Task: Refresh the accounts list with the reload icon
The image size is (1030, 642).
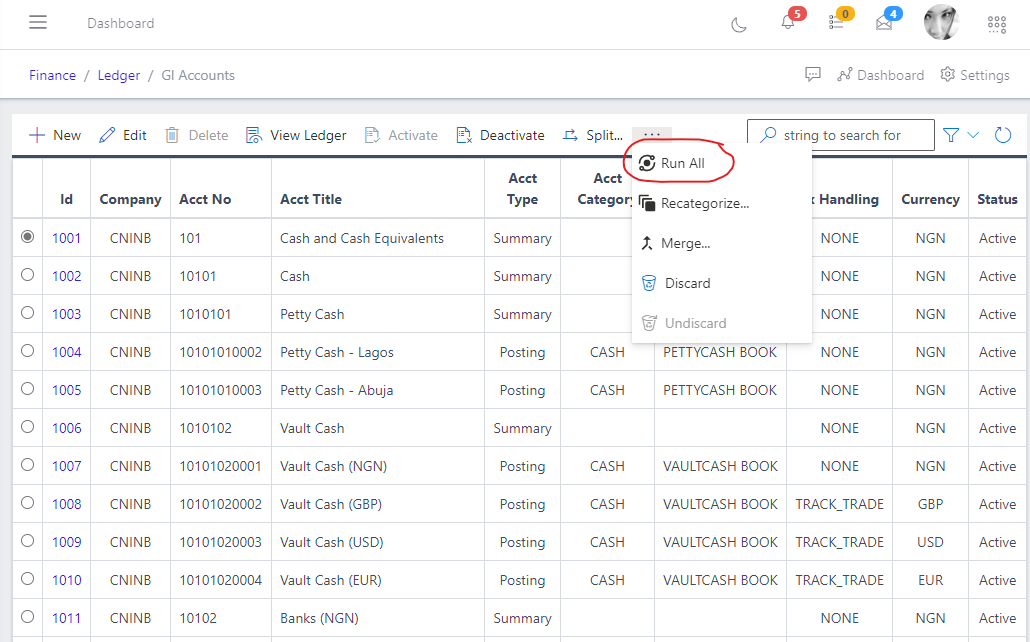Action: (1002, 133)
